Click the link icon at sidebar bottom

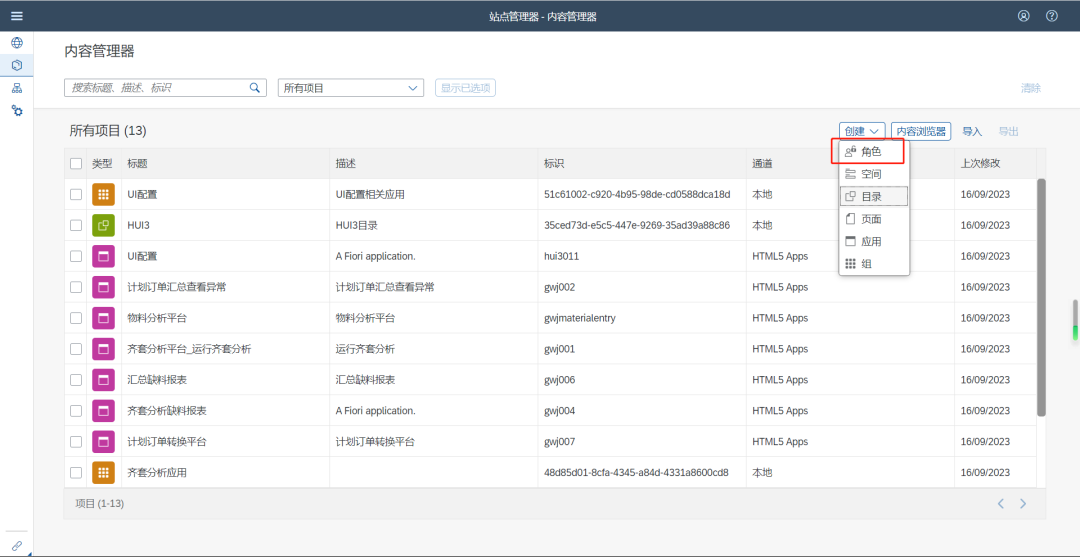[17, 546]
